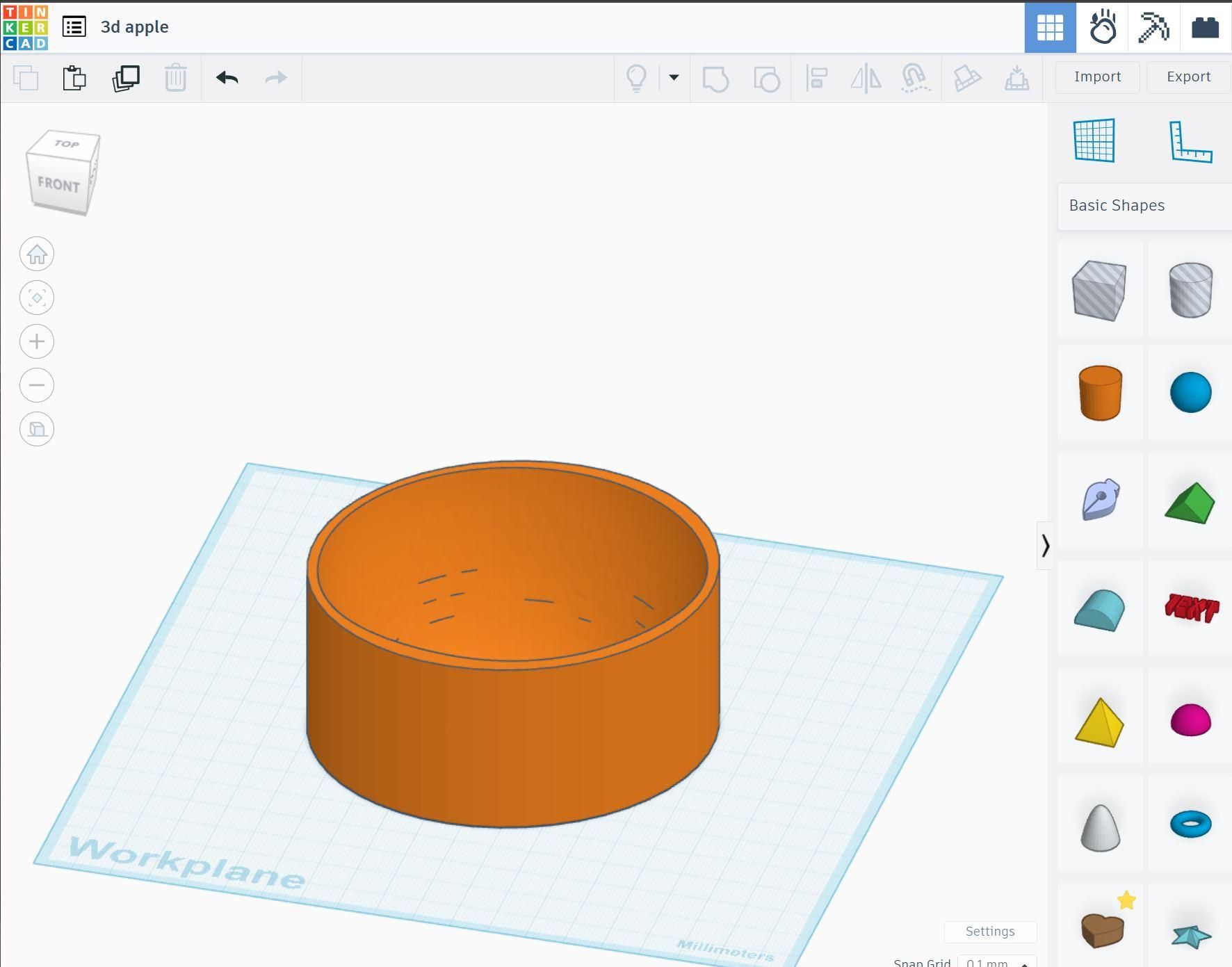This screenshot has width=1232, height=967.
Task: Select the brown Heart shape
Action: [x=1103, y=930]
